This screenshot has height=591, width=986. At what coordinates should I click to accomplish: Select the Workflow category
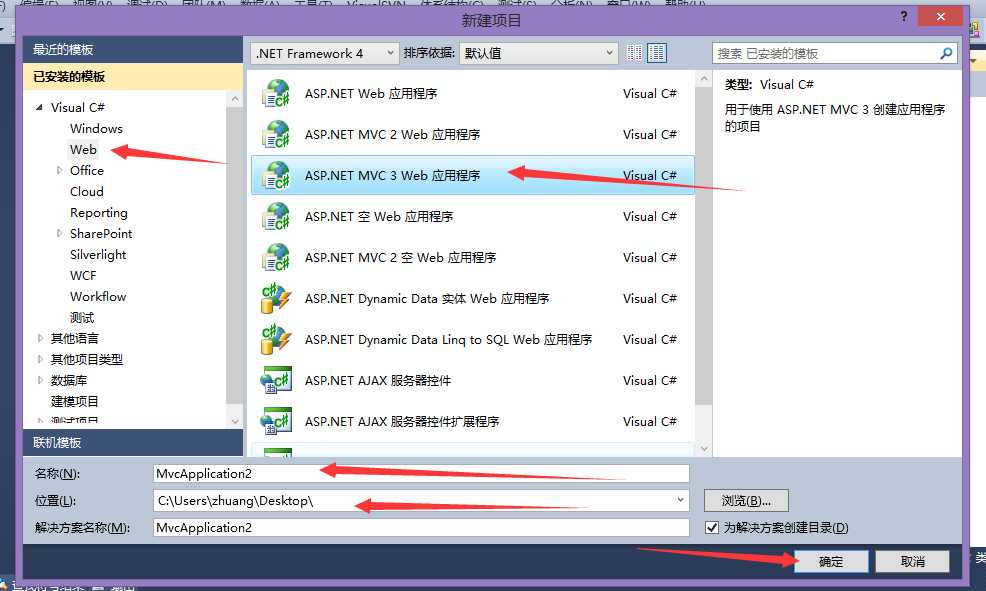[x=98, y=297]
